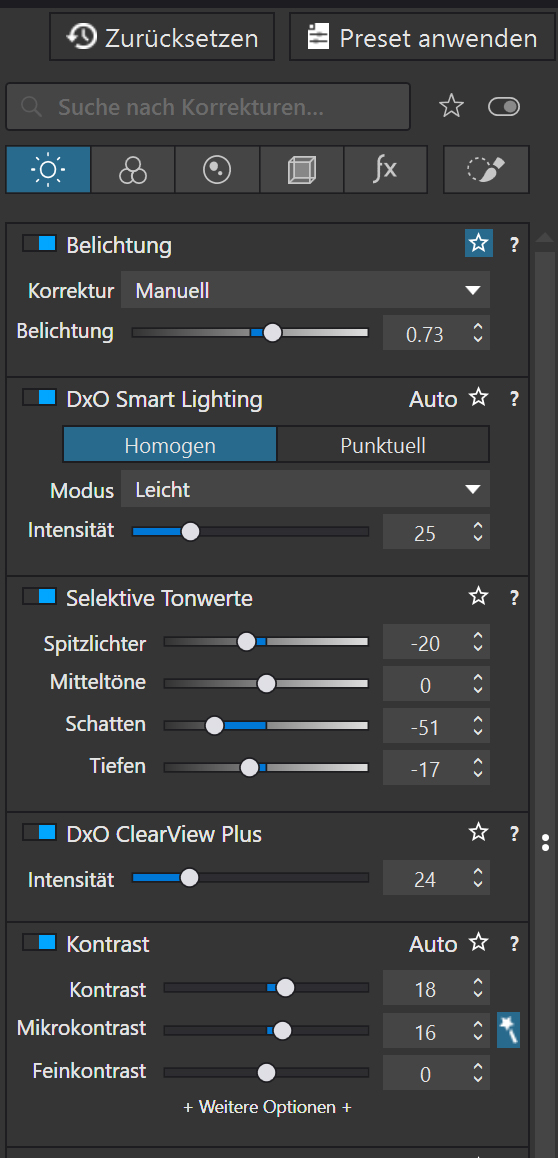This screenshot has height=1158, width=558.
Task: Toggle the active corrections filter switch
Action: coord(504,107)
